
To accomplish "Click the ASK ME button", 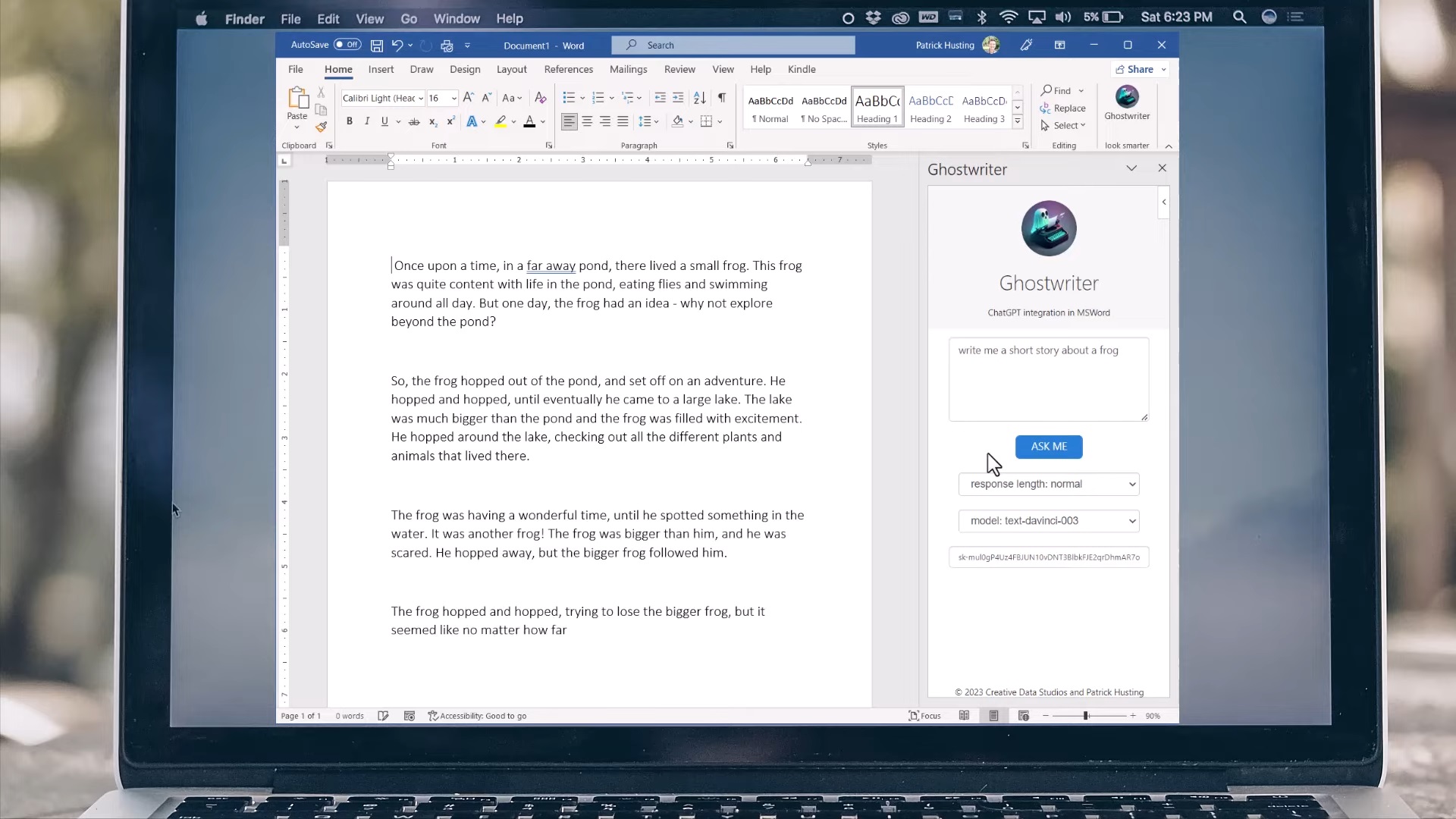I will (1049, 446).
